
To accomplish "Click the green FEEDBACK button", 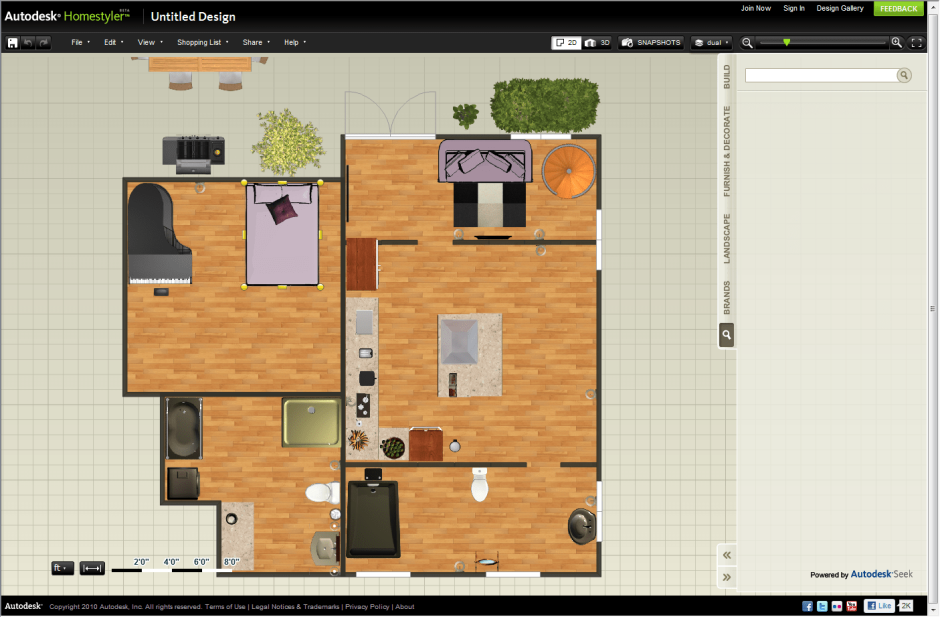I will (x=899, y=8).
